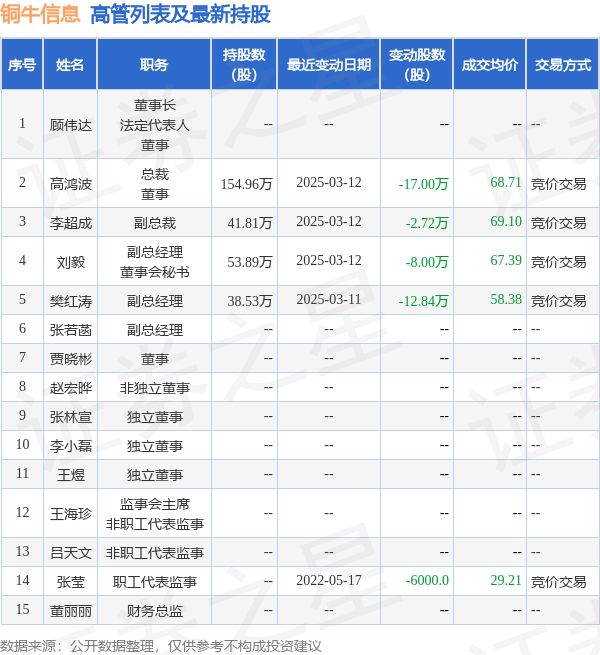
Task: Click 竞价交易 in 张莹's row
Action: 559,582
